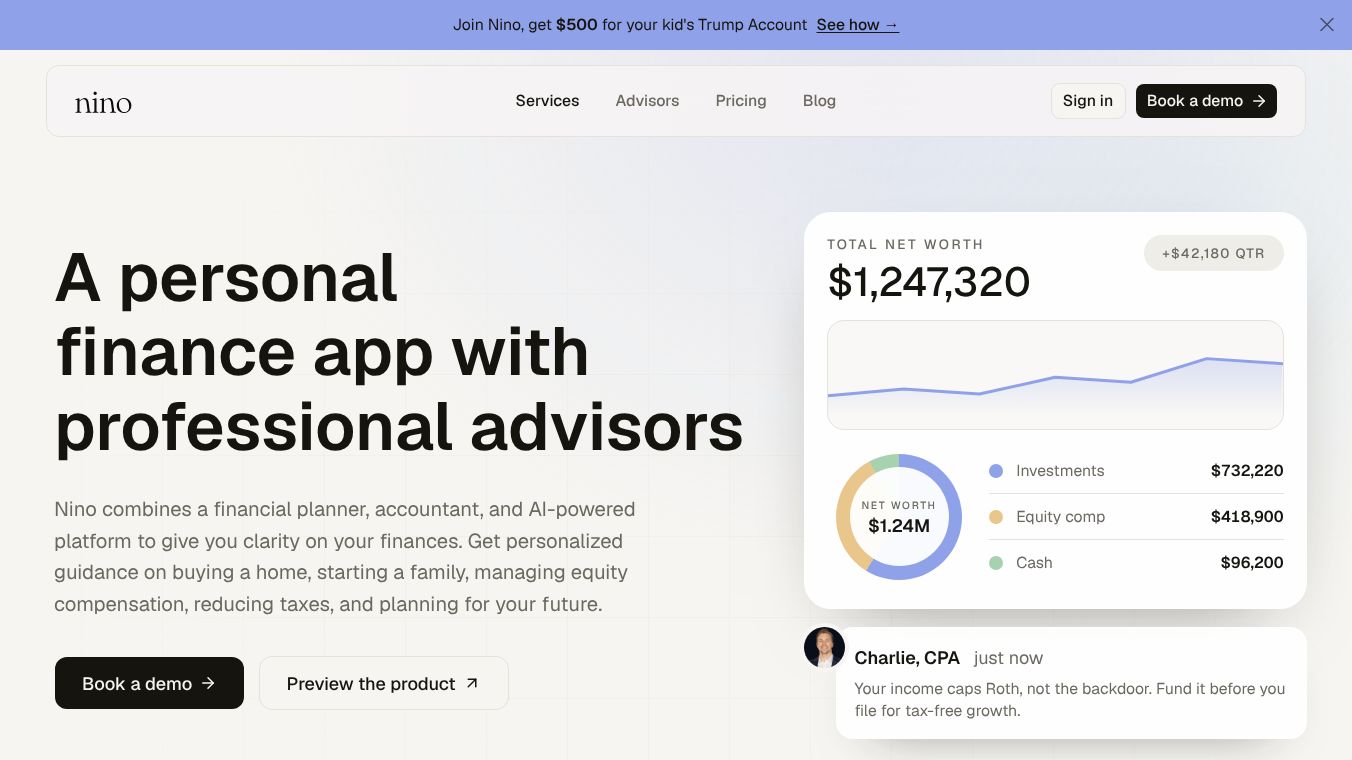Go to the Advisors page
The width and height of the screenshot is (1352, 760).
click(647, 101)
